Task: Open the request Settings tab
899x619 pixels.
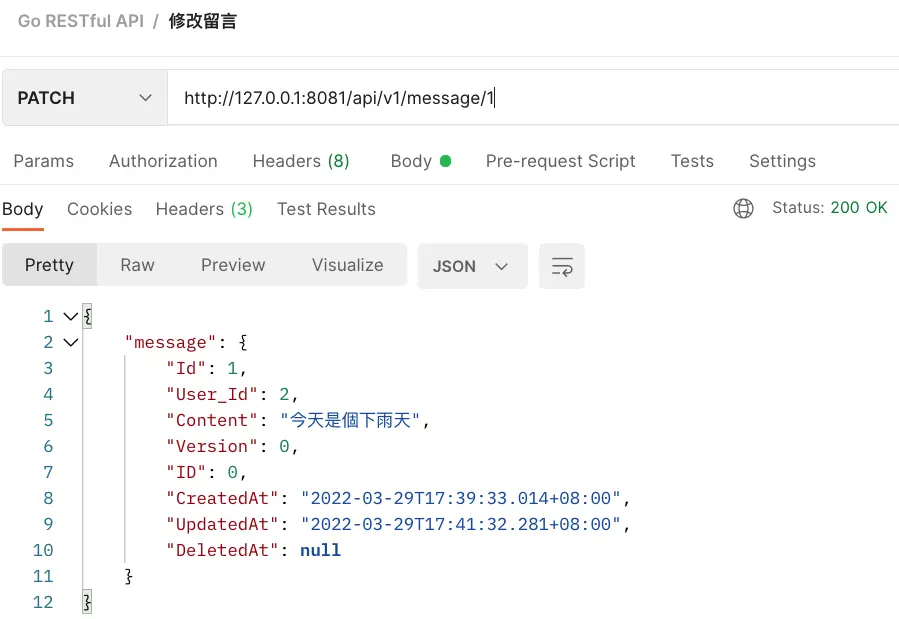Action: click(782, 160)
